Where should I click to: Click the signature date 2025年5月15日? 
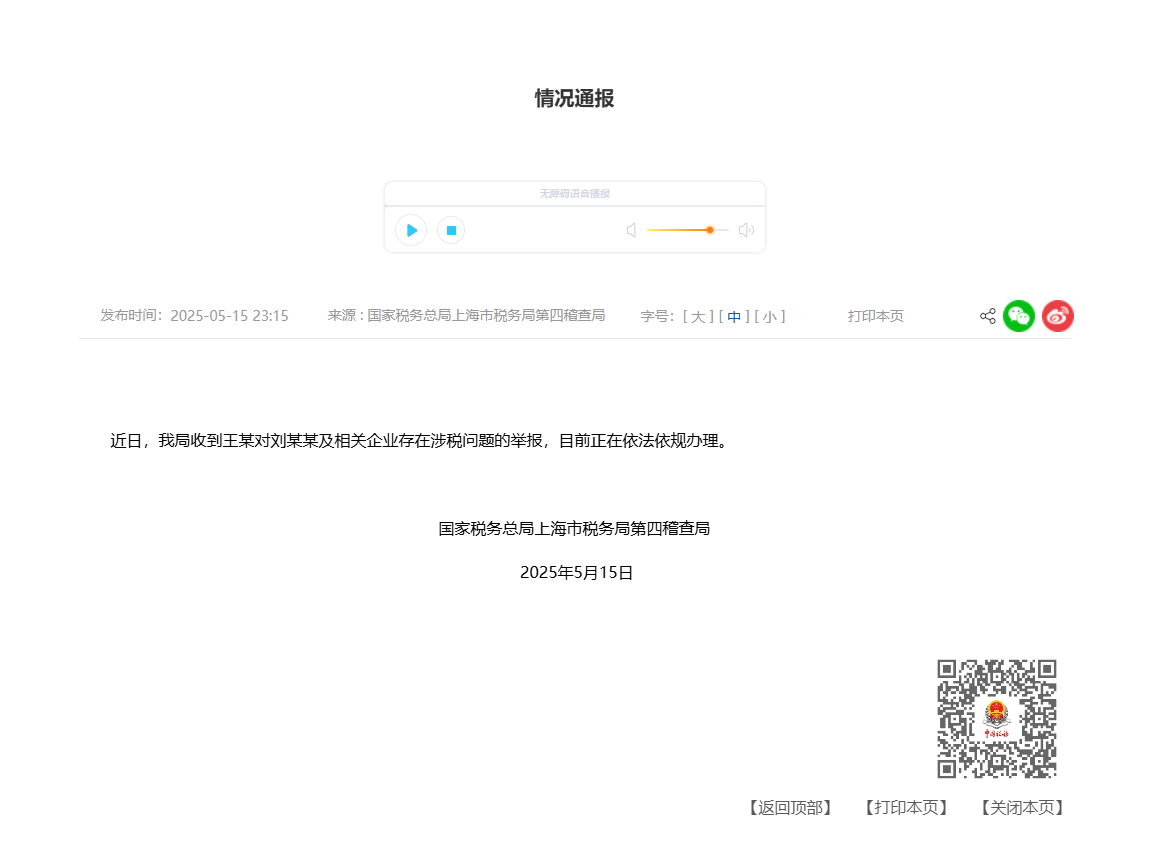coord(576,573)
